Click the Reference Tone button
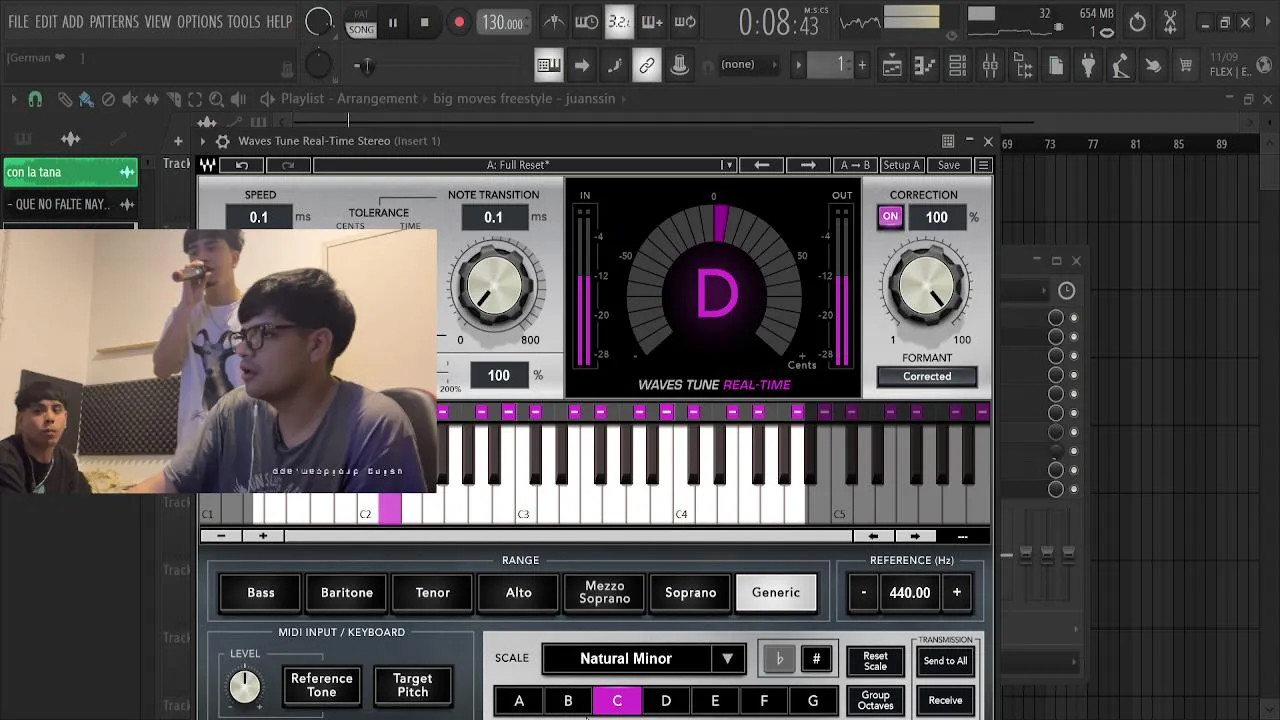The height and width of the screenshot is (720, 1280). tap(322, 685)
